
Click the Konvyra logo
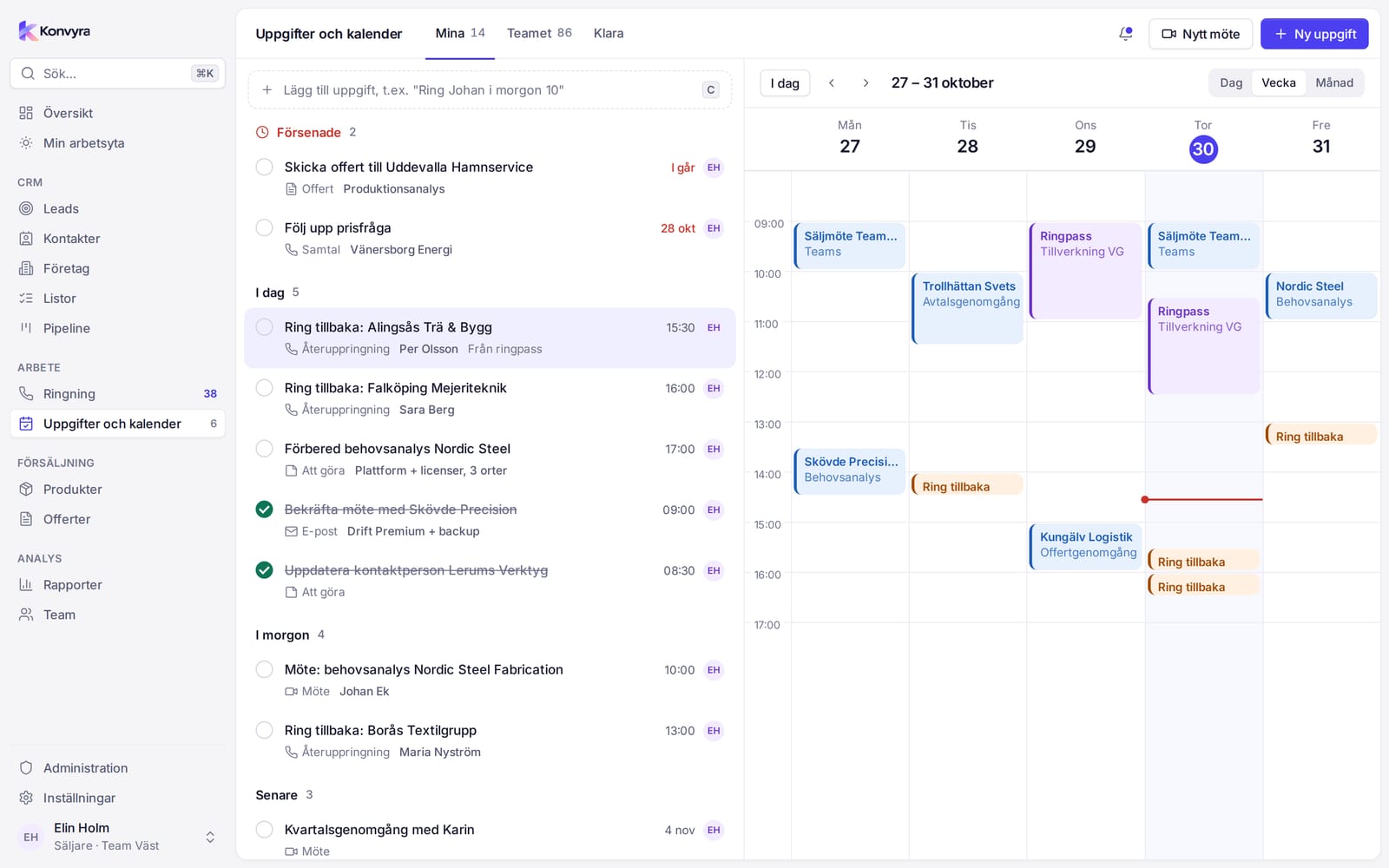pyautogui.click(x=54, y=31)
